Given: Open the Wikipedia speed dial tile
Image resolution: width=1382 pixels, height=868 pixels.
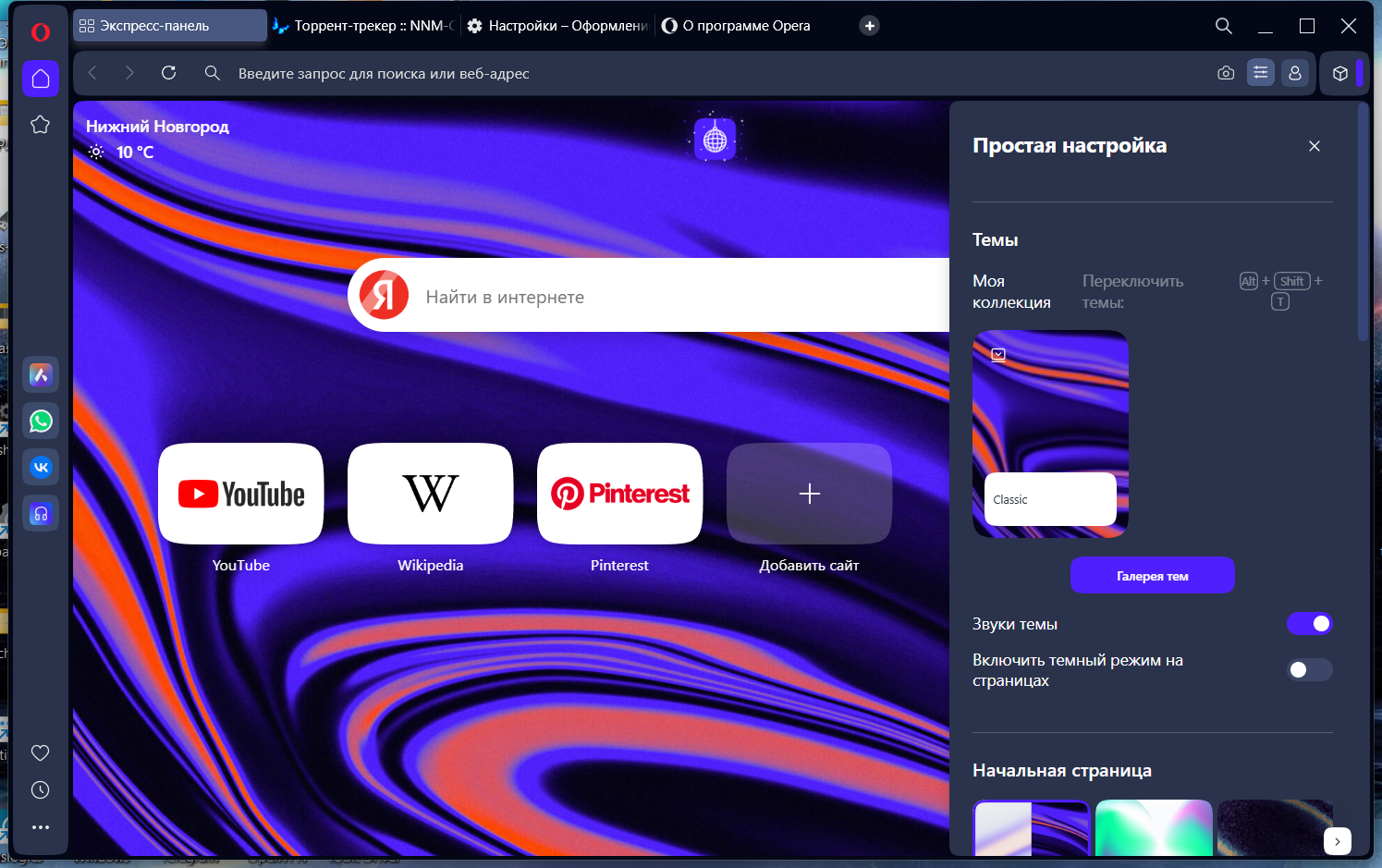Looking at the screenshot, I should coord(431,494).
